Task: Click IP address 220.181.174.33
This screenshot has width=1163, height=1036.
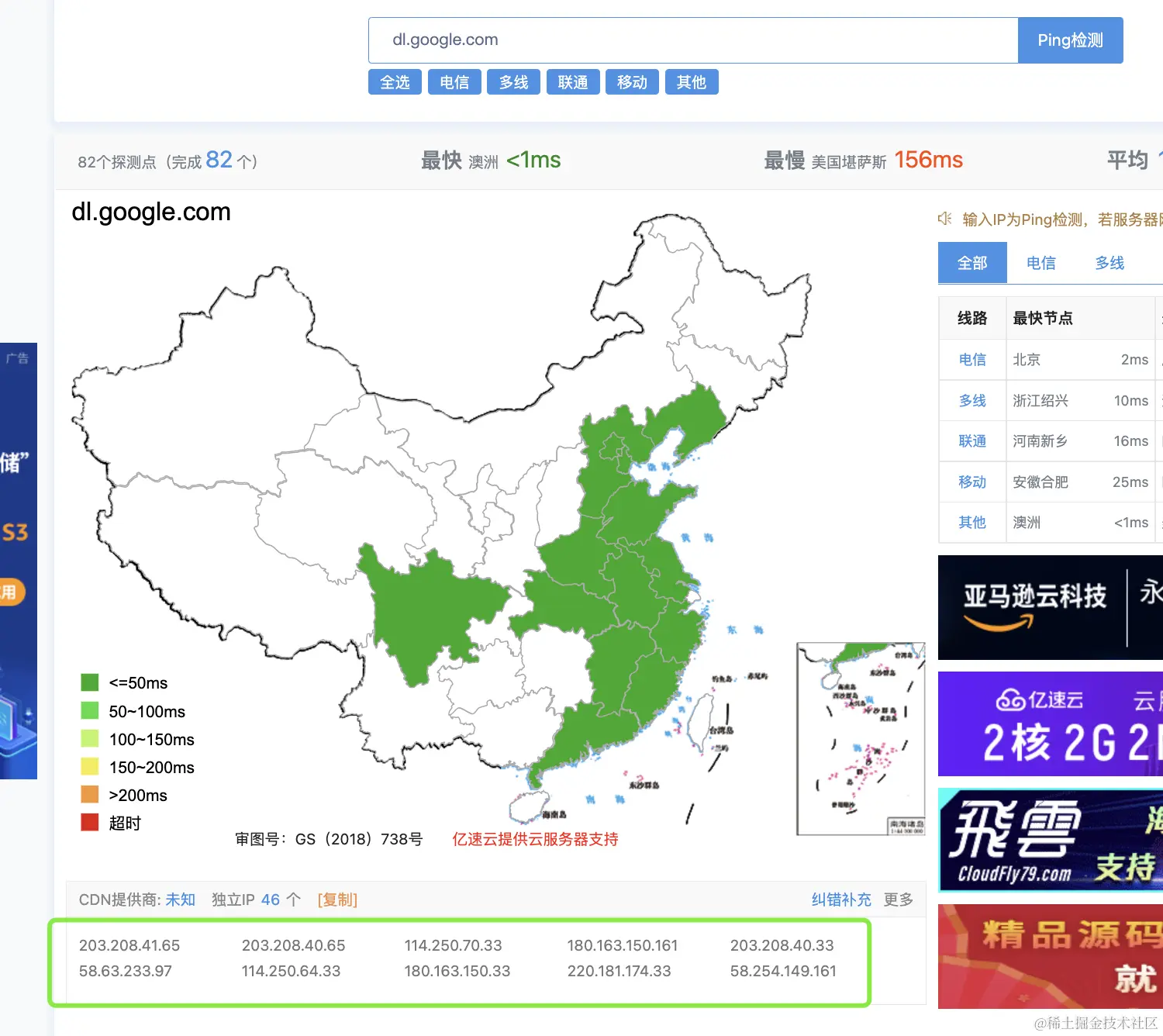Action: pos(619,971)
